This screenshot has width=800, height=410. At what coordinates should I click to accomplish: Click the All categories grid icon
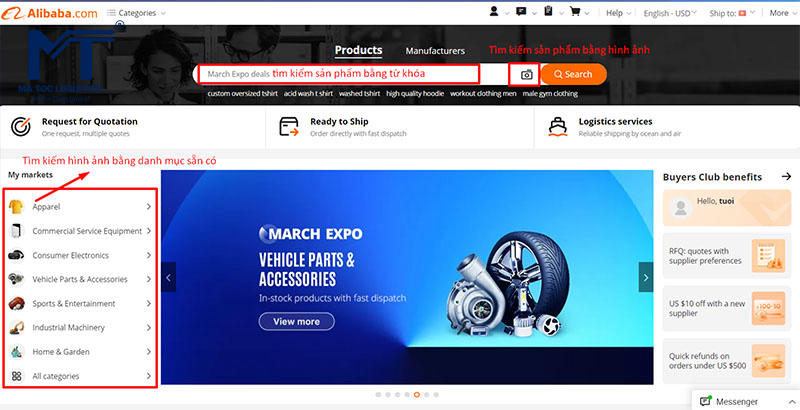[x=16, y=376]
